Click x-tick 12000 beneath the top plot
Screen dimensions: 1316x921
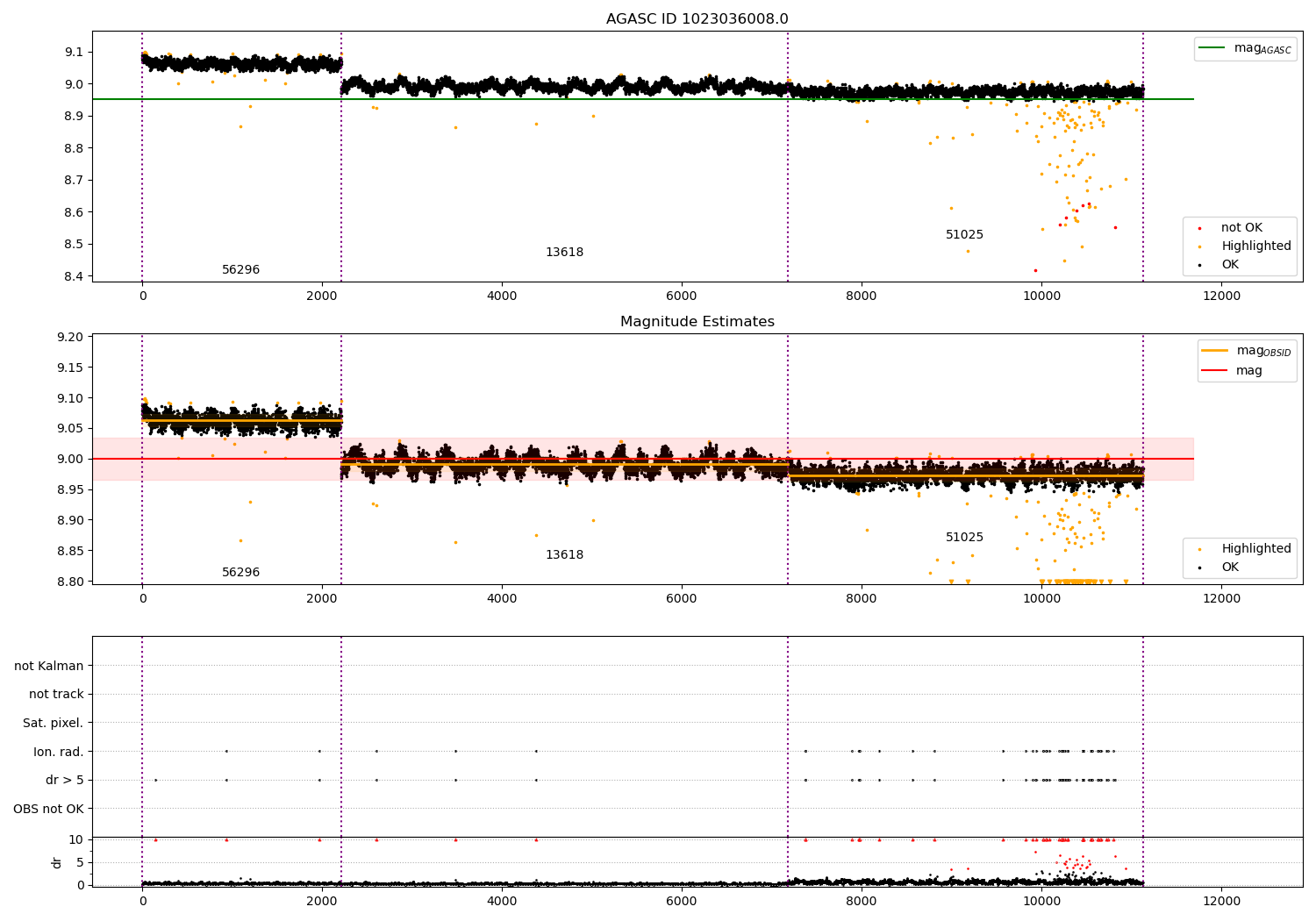tap(1221, 296)
